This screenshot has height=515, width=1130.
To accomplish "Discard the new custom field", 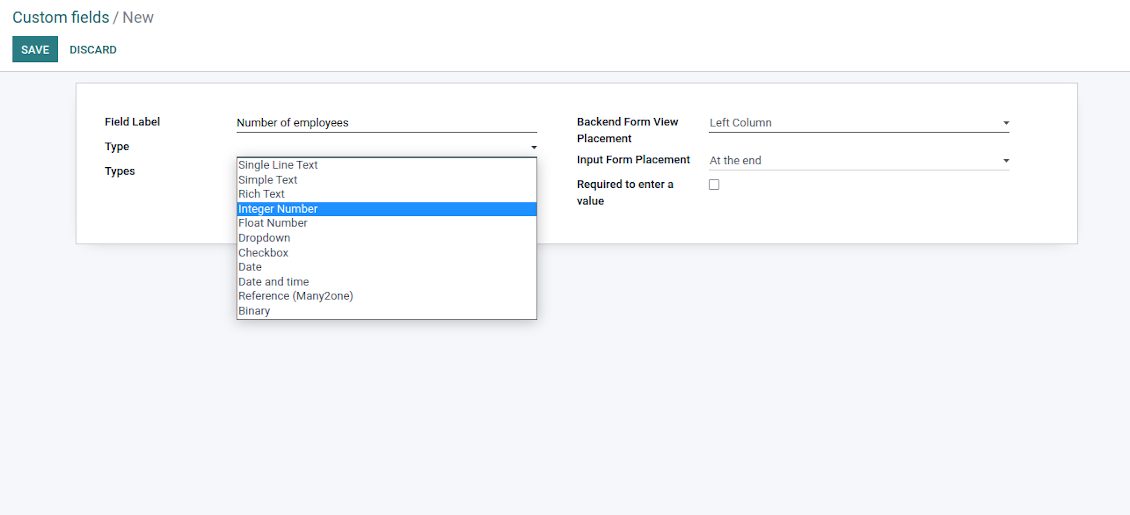I will point(93,50).
